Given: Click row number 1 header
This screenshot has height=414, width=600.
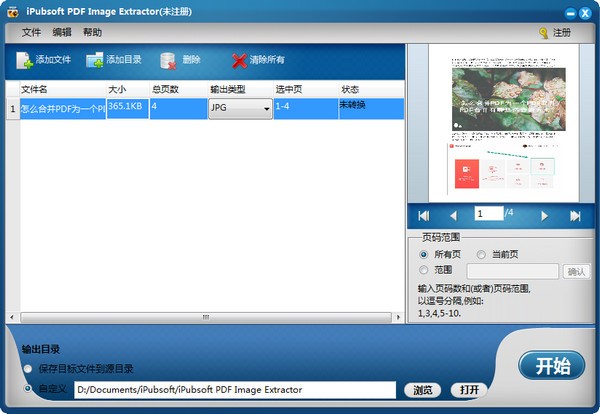Looking at the screenshot, I should tap(13, 109).
